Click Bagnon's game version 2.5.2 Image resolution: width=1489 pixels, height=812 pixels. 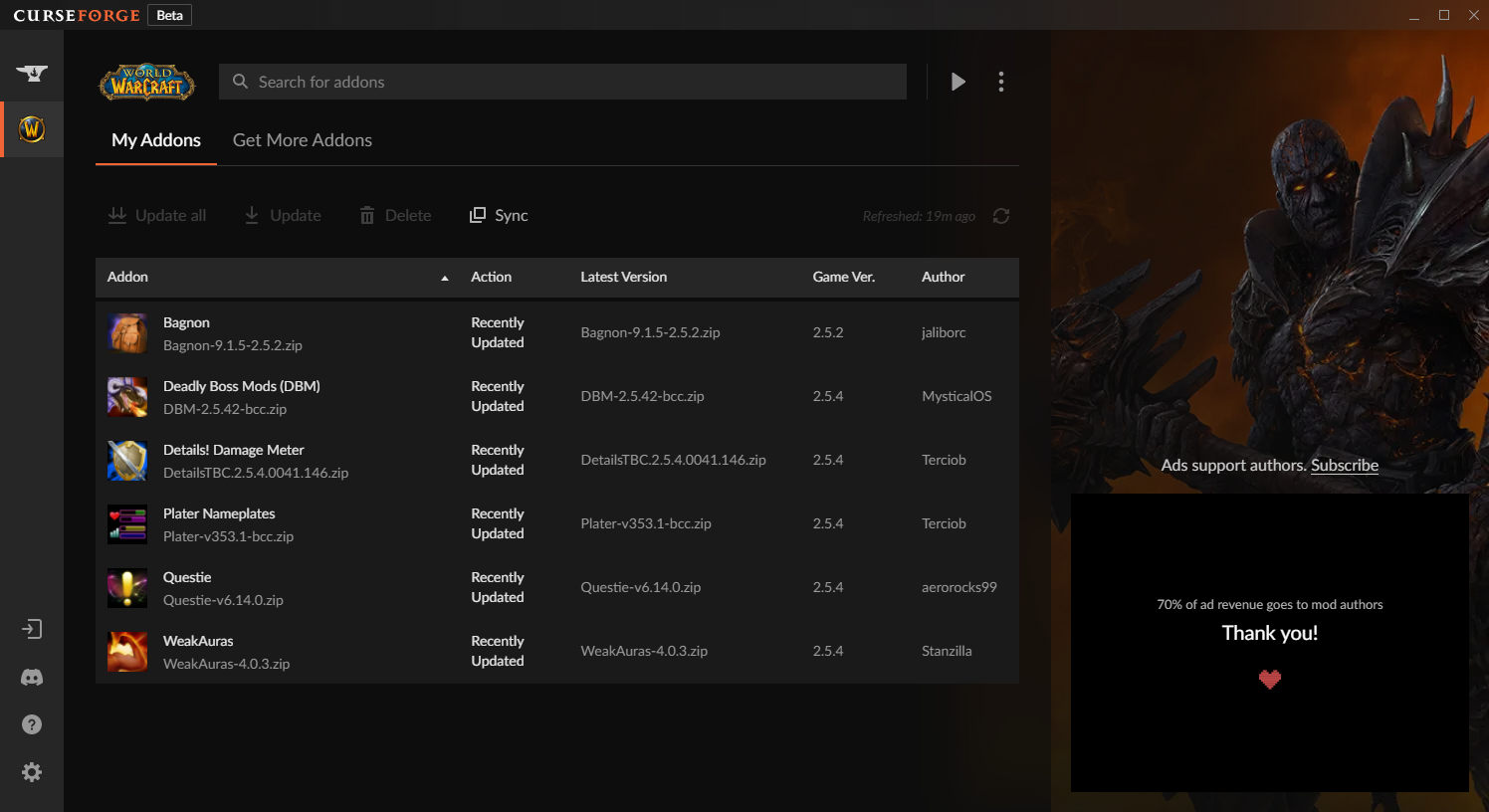(x=828, y=332)
